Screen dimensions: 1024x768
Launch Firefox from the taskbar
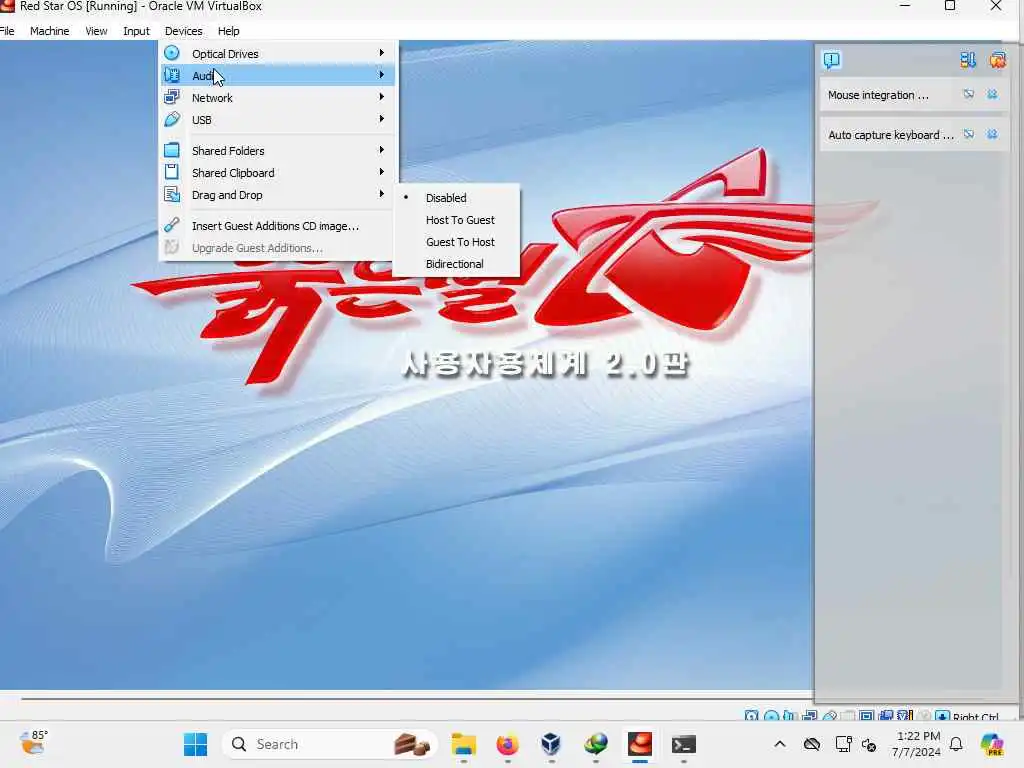(x=507, y=744)
